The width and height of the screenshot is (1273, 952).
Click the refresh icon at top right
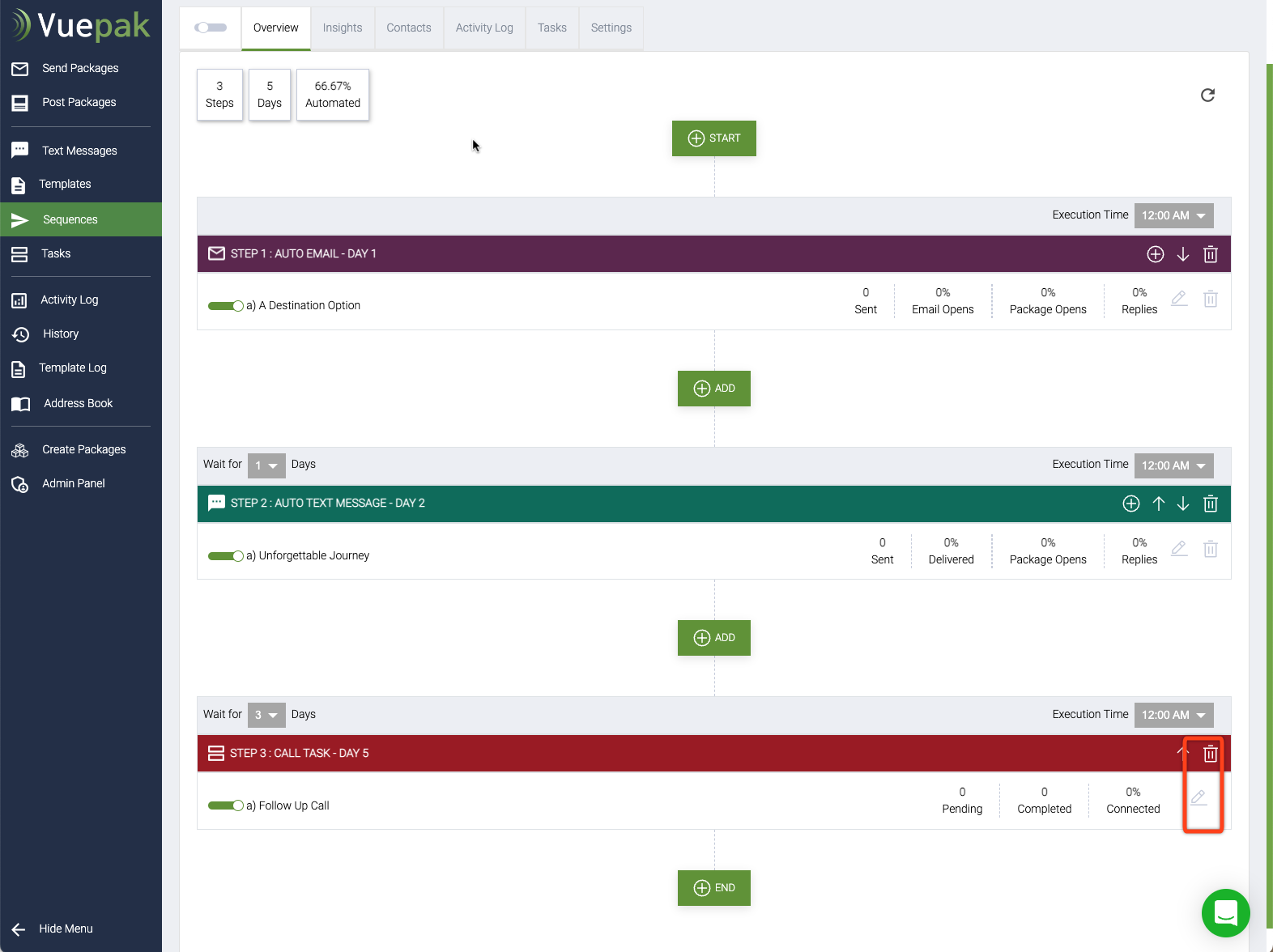pos(1207,96)
